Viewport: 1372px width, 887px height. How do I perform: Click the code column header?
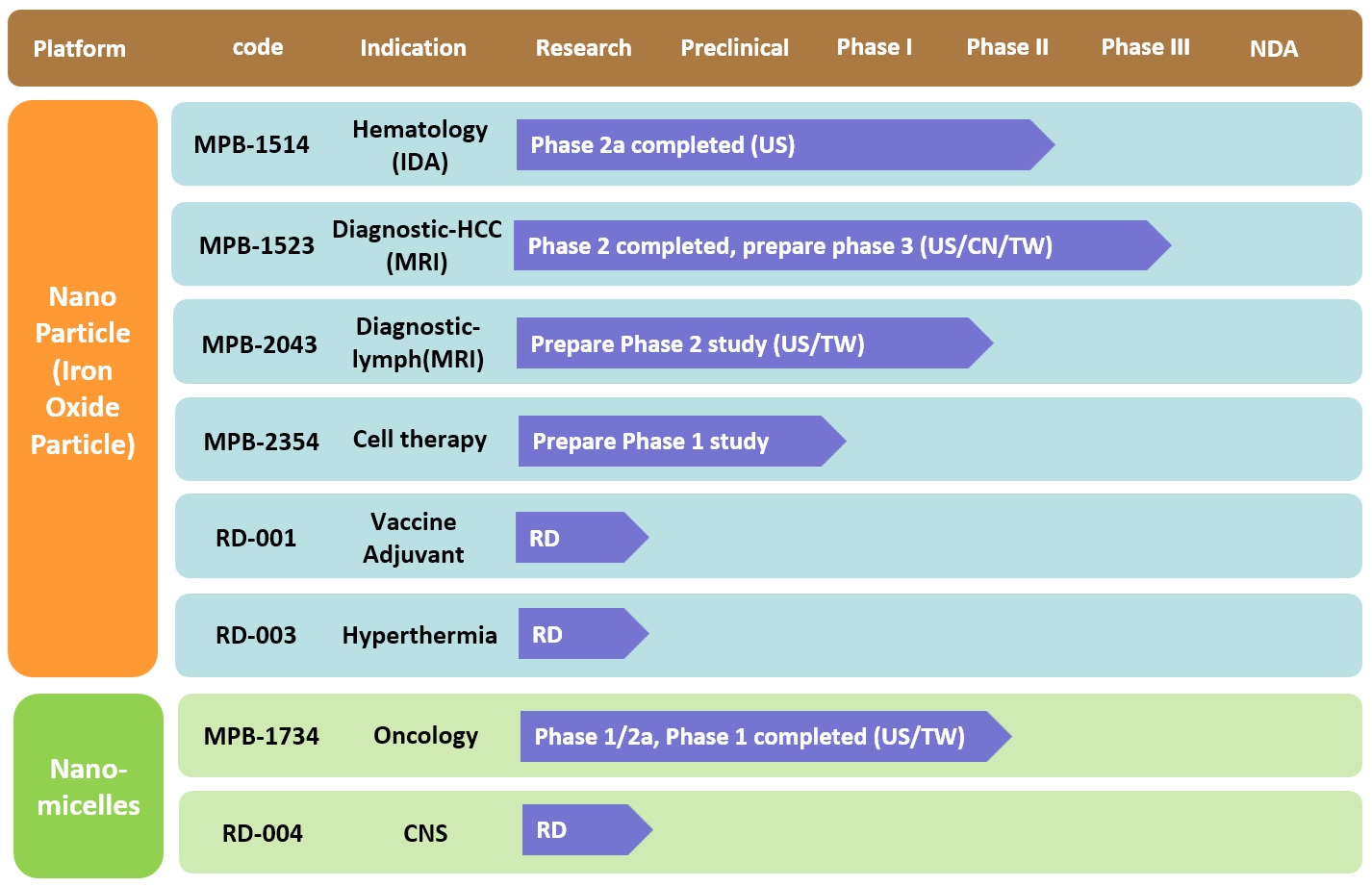[258, 47]
